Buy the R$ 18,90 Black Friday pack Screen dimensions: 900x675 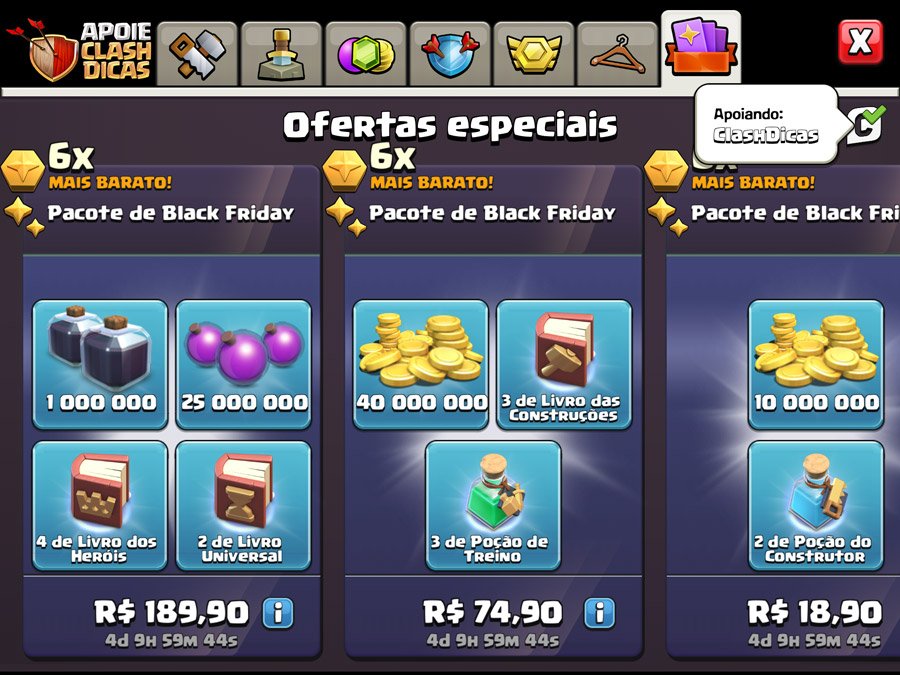pyautogui.click(x=814, y=612)
